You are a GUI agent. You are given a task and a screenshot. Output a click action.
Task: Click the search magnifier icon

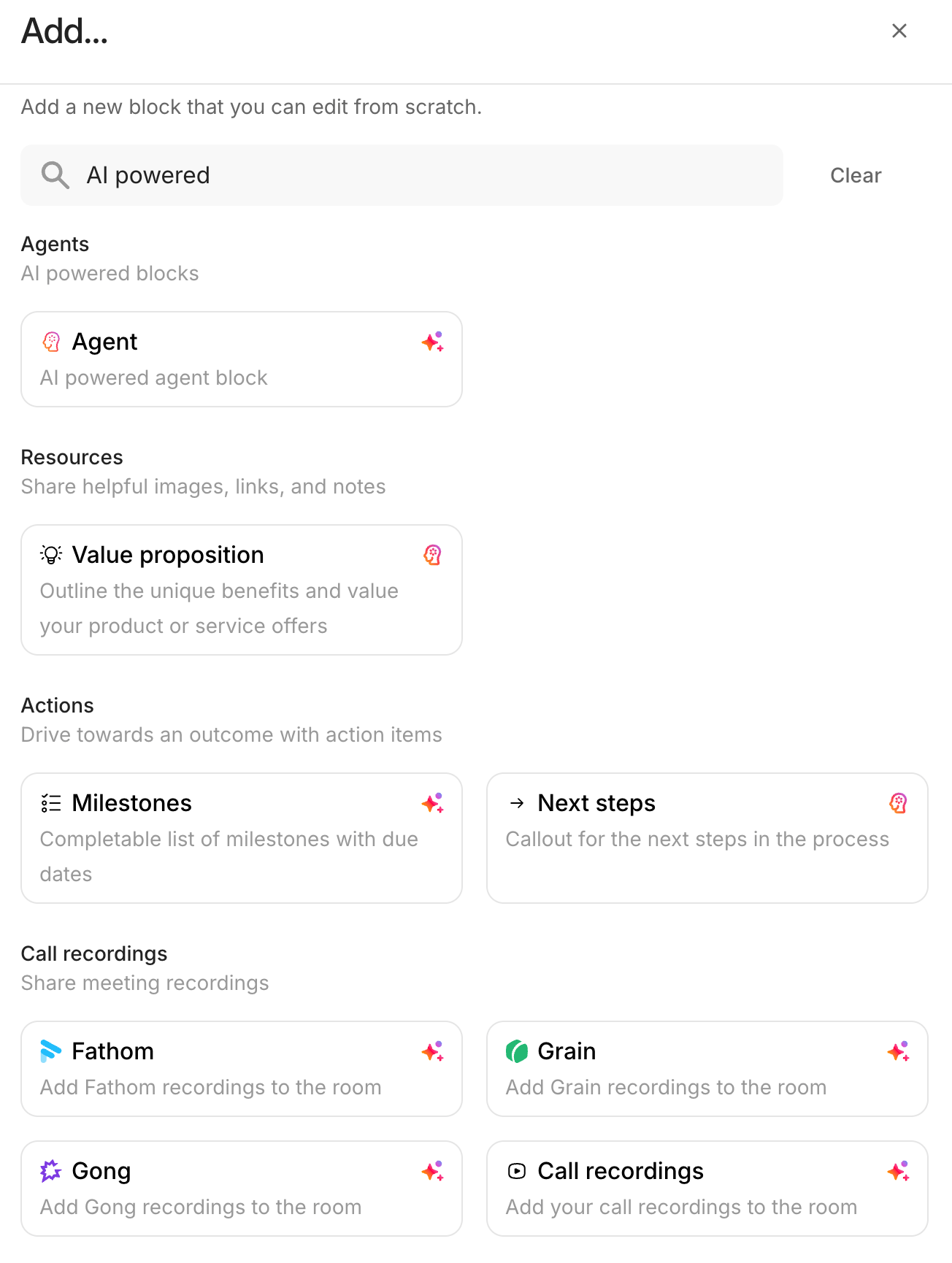point(55,175)
